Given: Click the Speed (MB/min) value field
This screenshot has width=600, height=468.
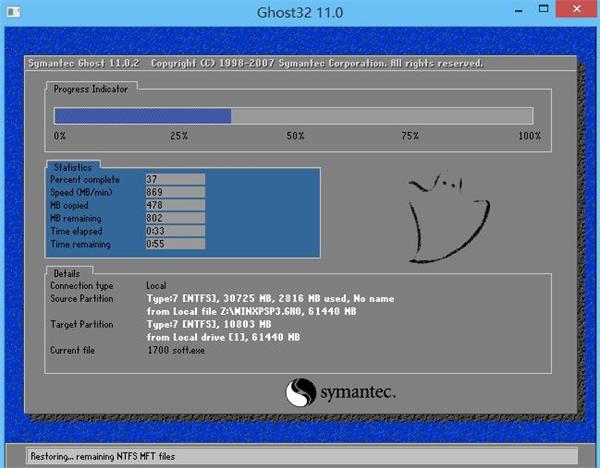Looking at the screenshot, I should tap(174, 192).
